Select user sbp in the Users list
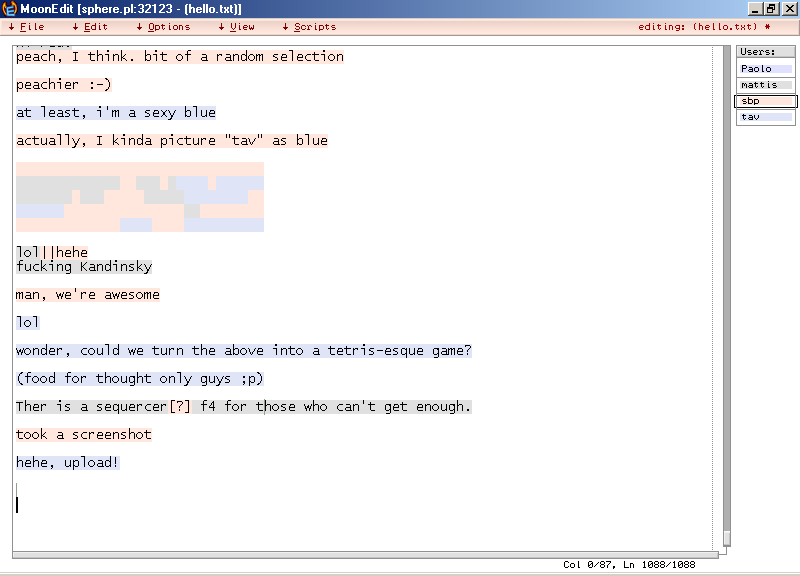The image size is (800, 576). pos(765,101)
